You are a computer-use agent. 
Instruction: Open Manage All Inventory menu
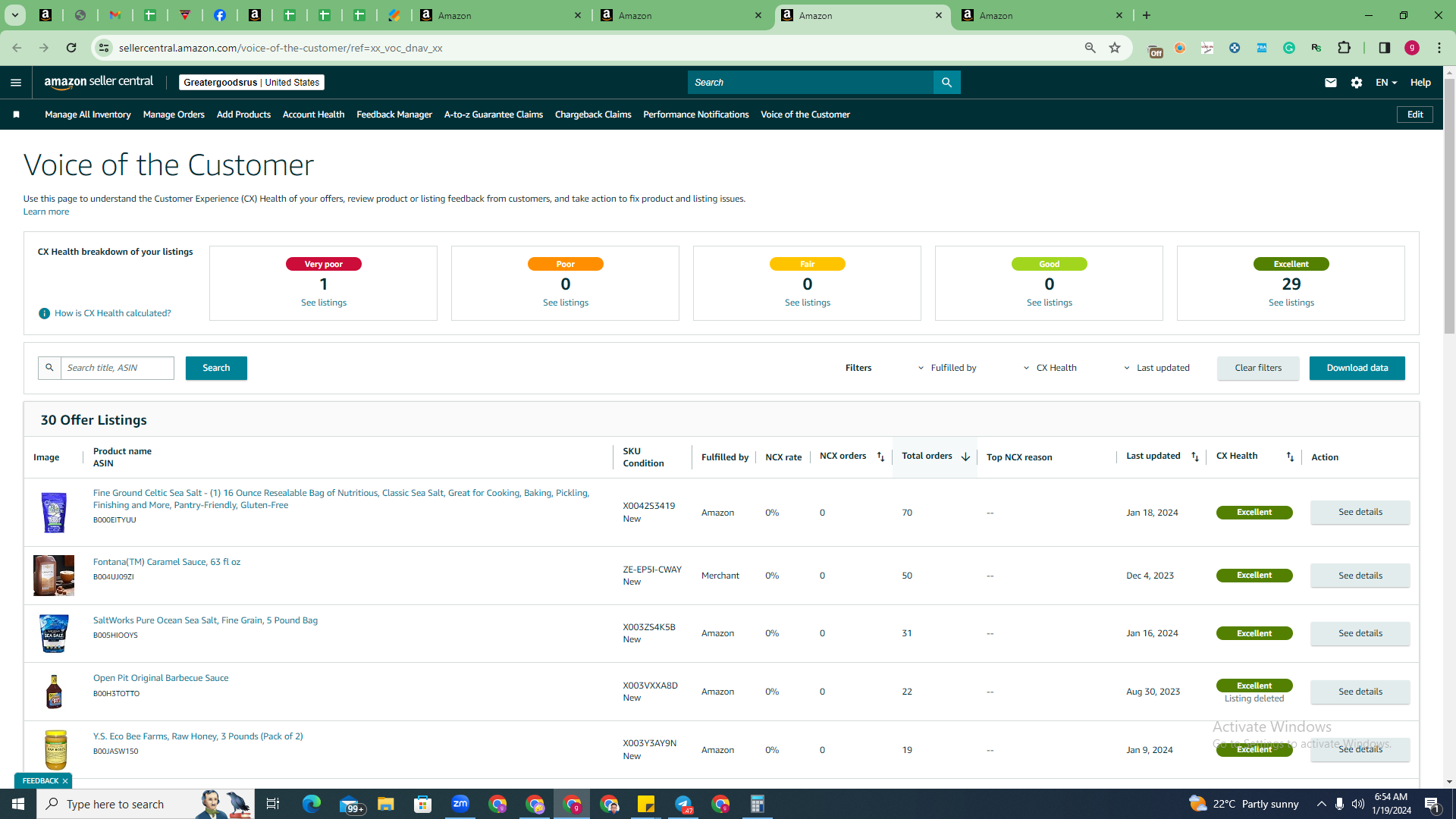(88, 115)
